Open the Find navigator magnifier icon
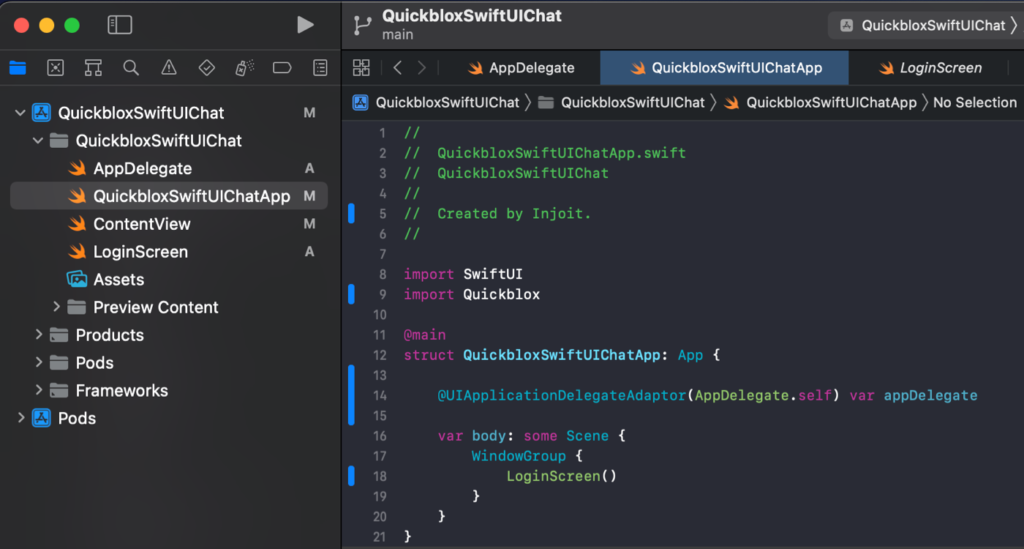 [x=131, y=68]
